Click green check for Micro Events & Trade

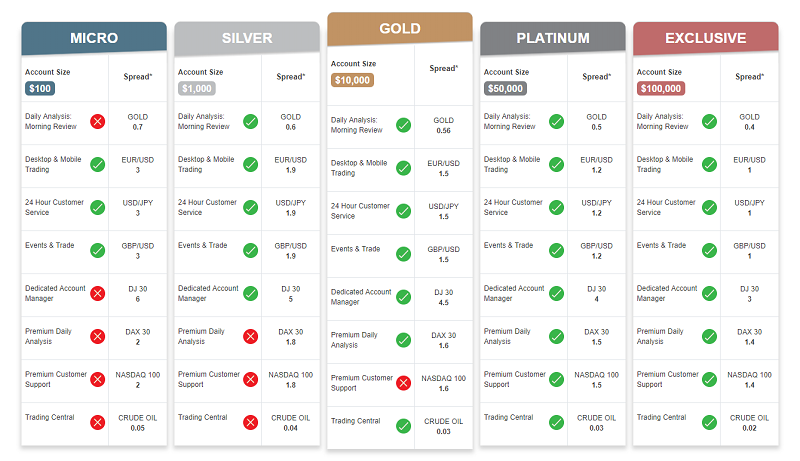(x=97, y=250)
